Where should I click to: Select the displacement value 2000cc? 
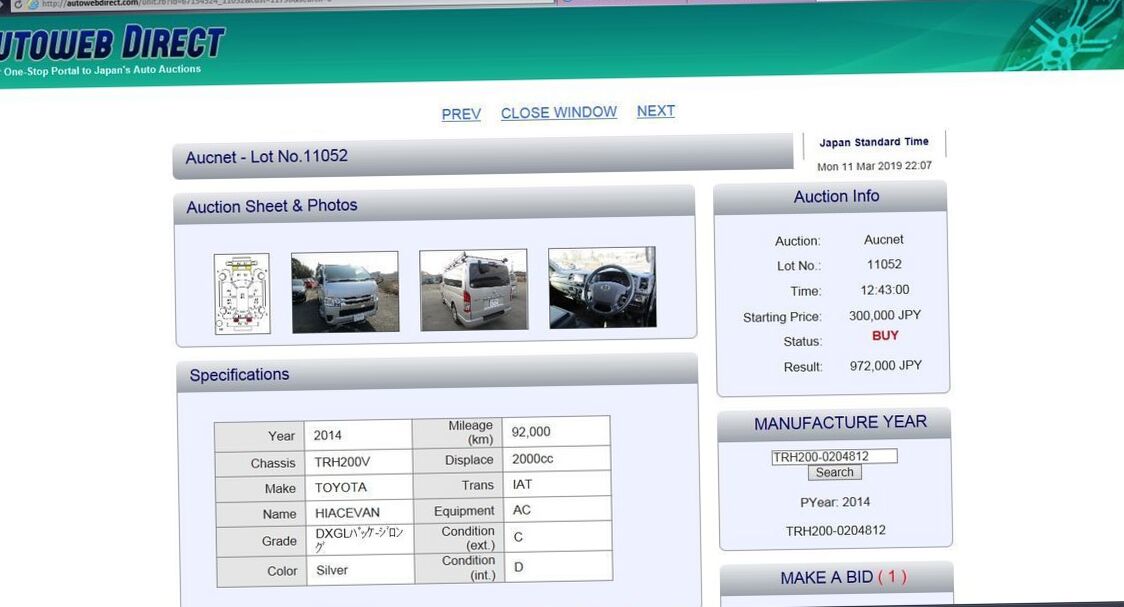tap(533, 459)
